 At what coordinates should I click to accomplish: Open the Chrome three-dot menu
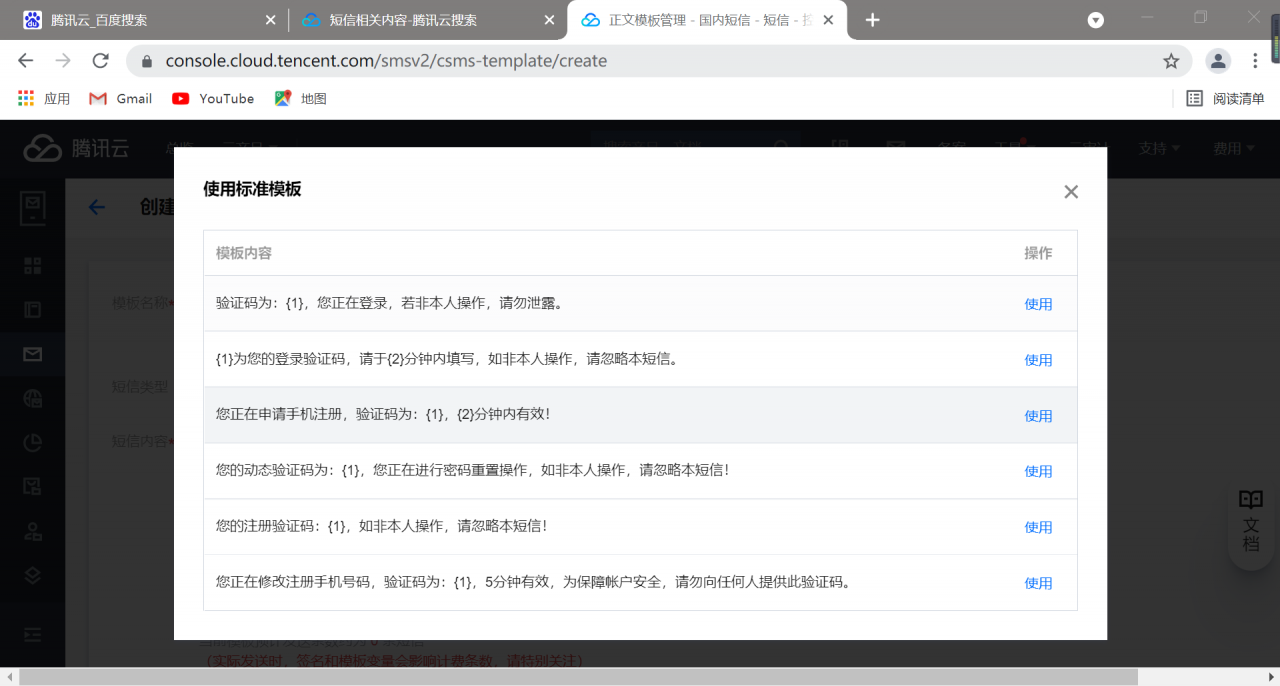coord(1255,61)
